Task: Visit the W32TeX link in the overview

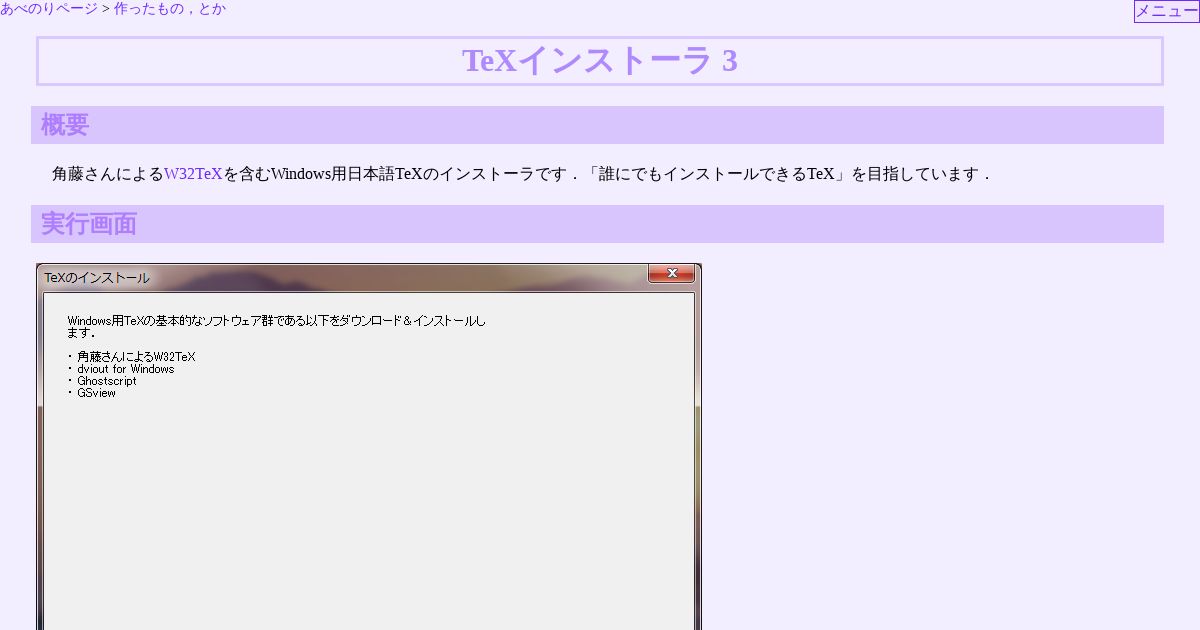Action: (x=193, y=174)
